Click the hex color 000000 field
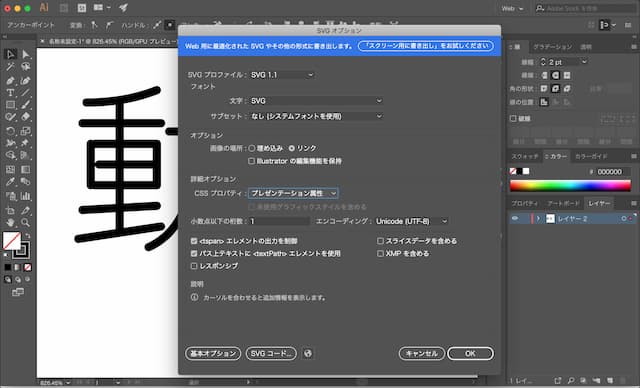Screen dimensions: 640x388 [613, 172]
